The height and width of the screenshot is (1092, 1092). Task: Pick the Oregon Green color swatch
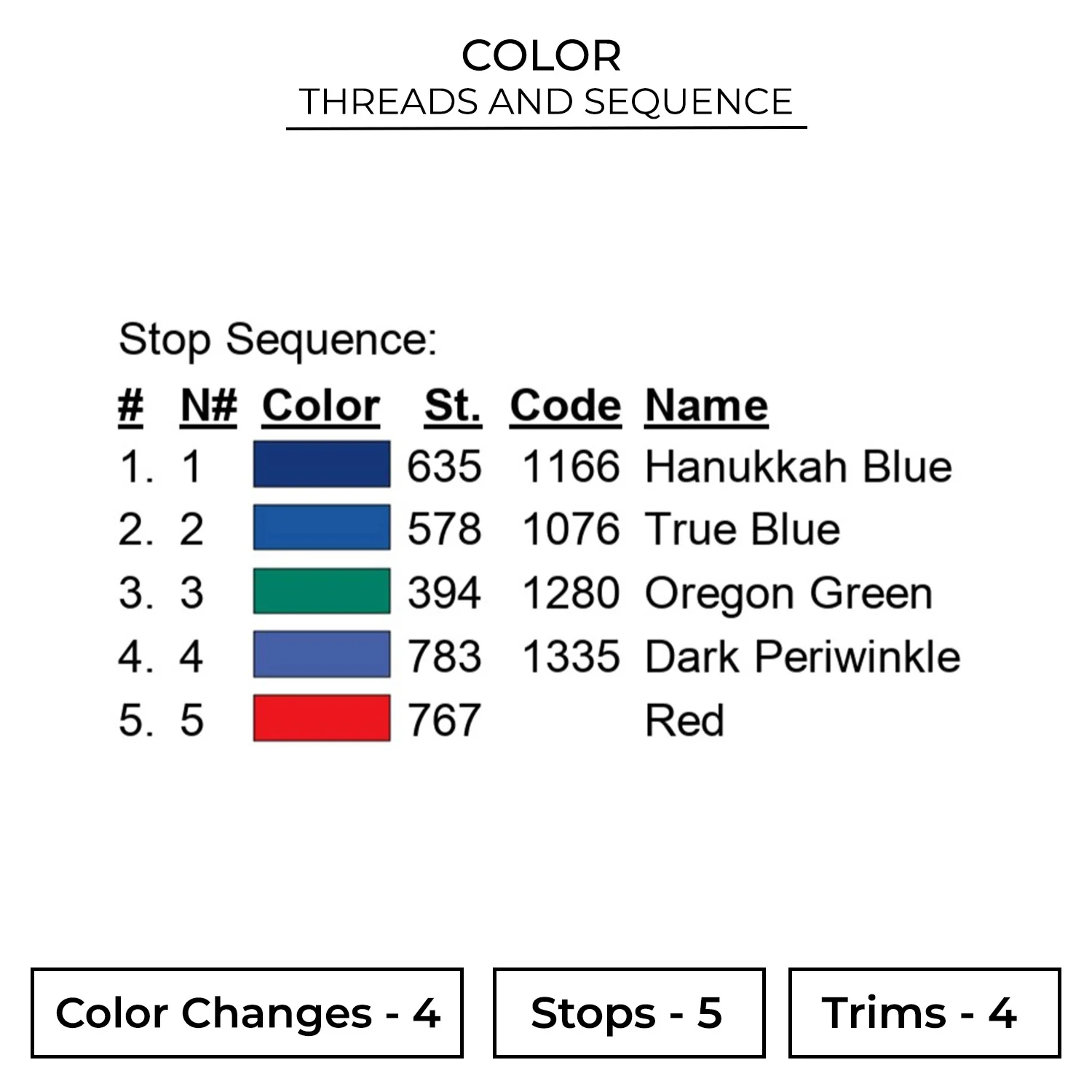[321, 591]
